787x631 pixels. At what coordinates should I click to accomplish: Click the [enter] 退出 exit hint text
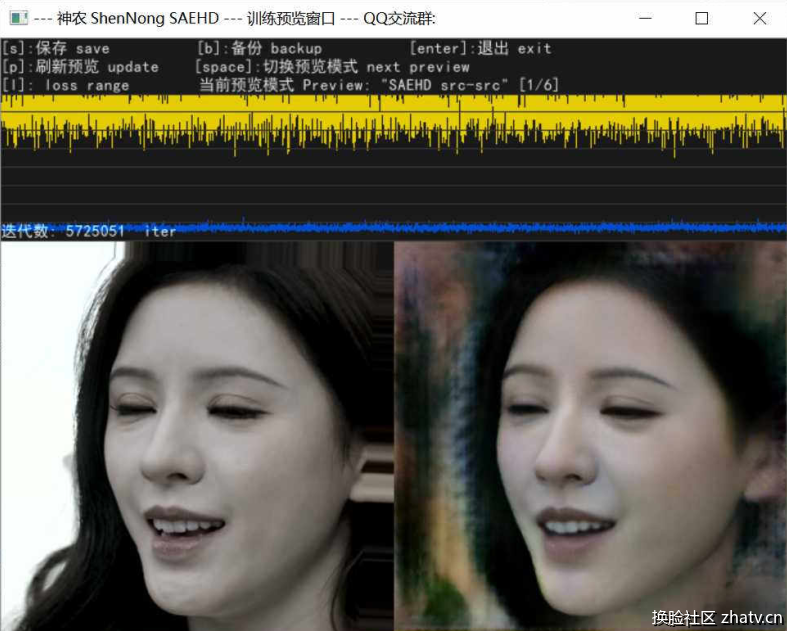tap(480, 49)
